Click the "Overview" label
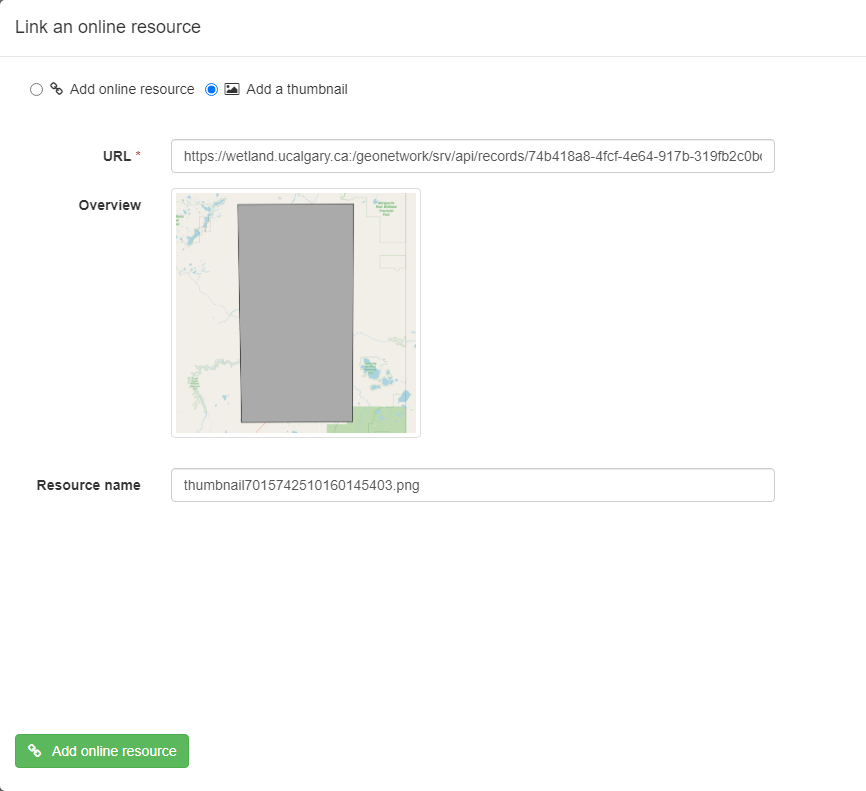Image resolution: width=866 pixels, height=791 pixels. 110,205
